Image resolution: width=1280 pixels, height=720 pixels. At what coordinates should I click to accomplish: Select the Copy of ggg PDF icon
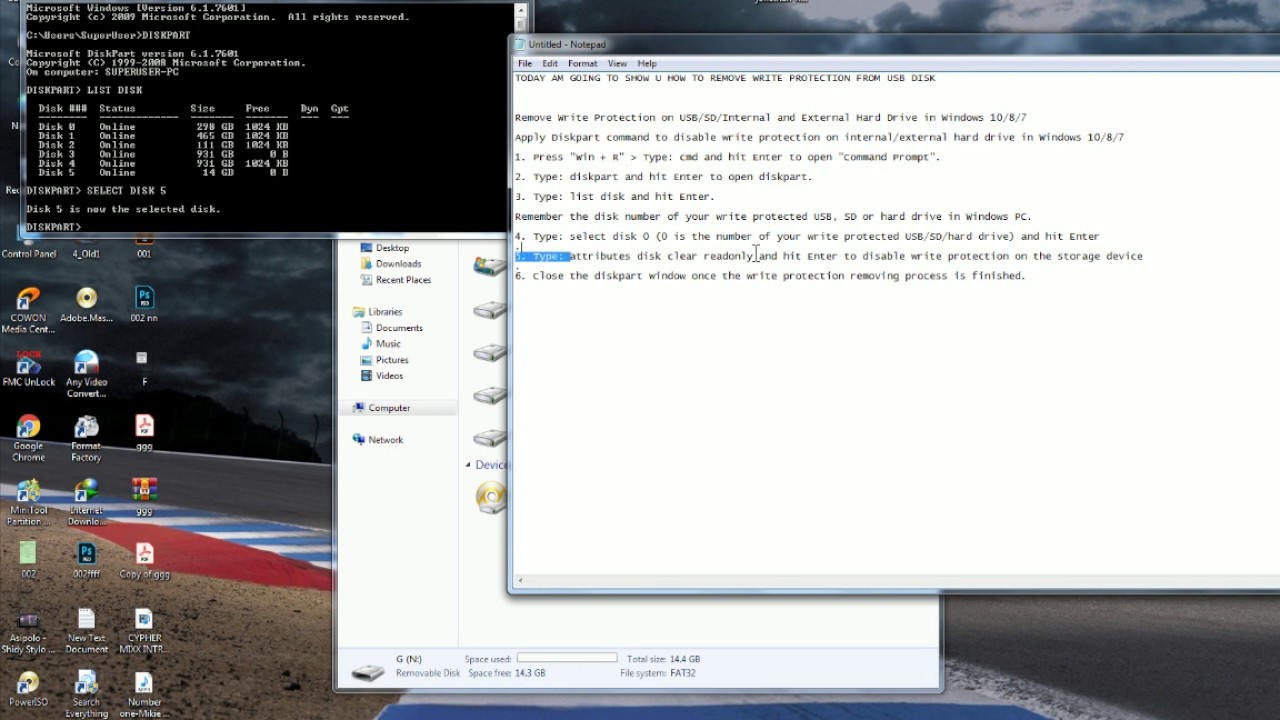point(144,561)
